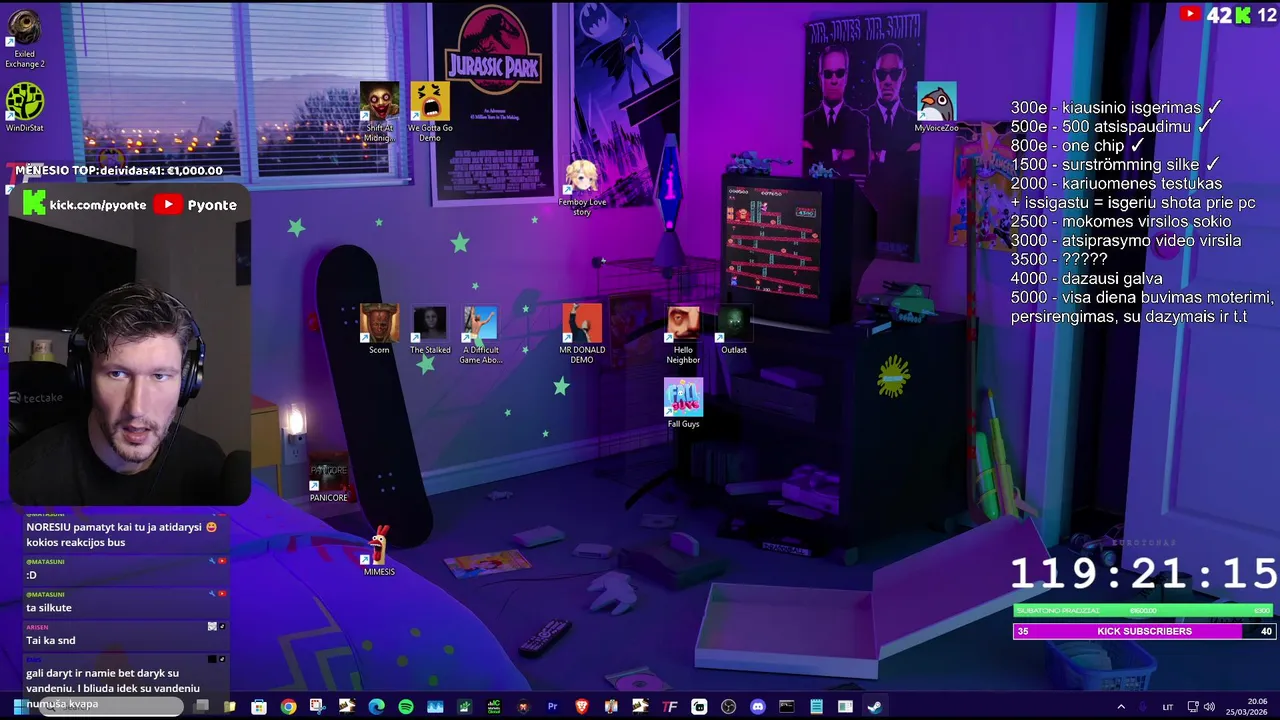1280x720 pixels.
Task: Open the Hello Neighbor desktop icon
Action: point(683,335)
